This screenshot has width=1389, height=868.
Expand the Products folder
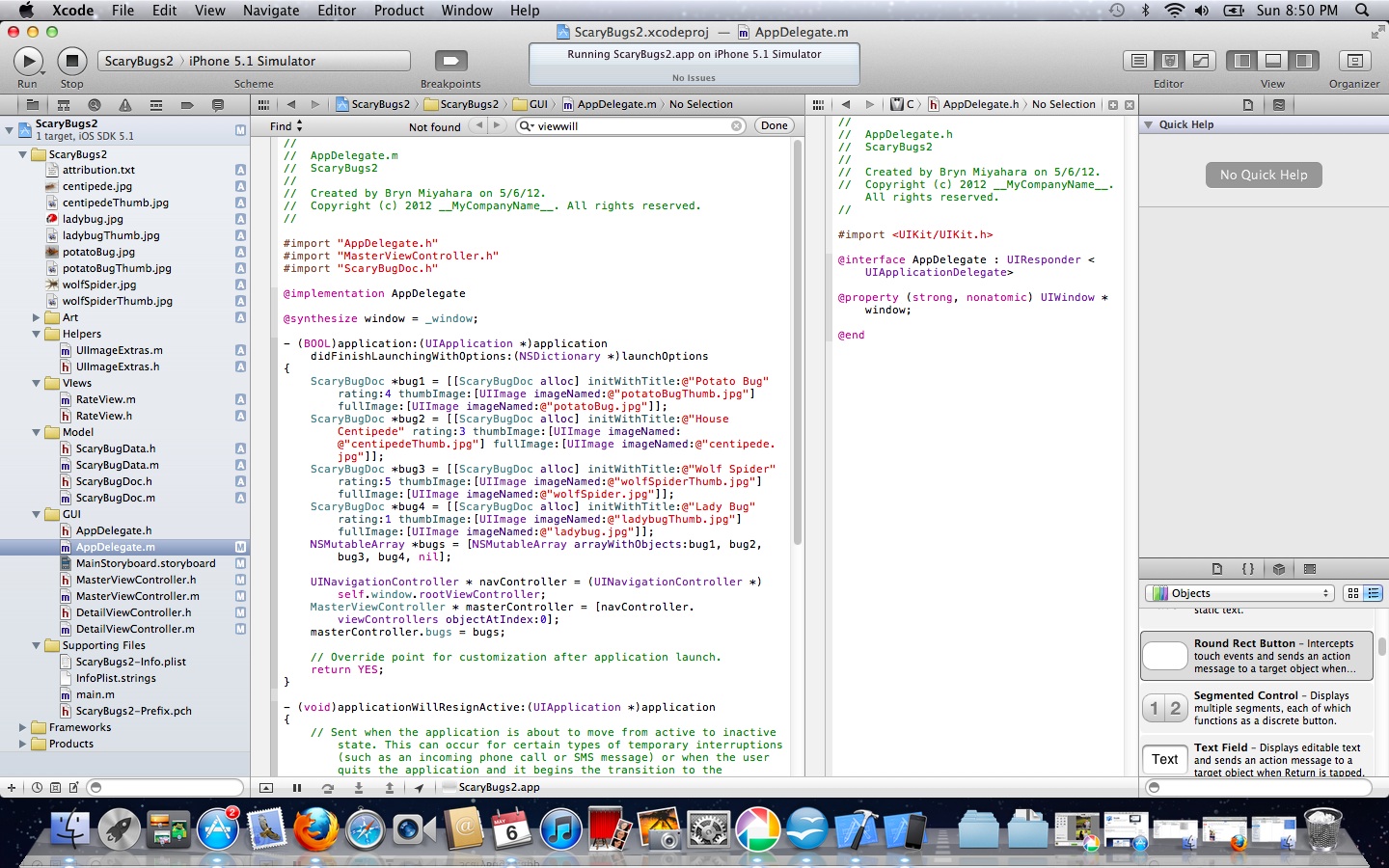23,744
